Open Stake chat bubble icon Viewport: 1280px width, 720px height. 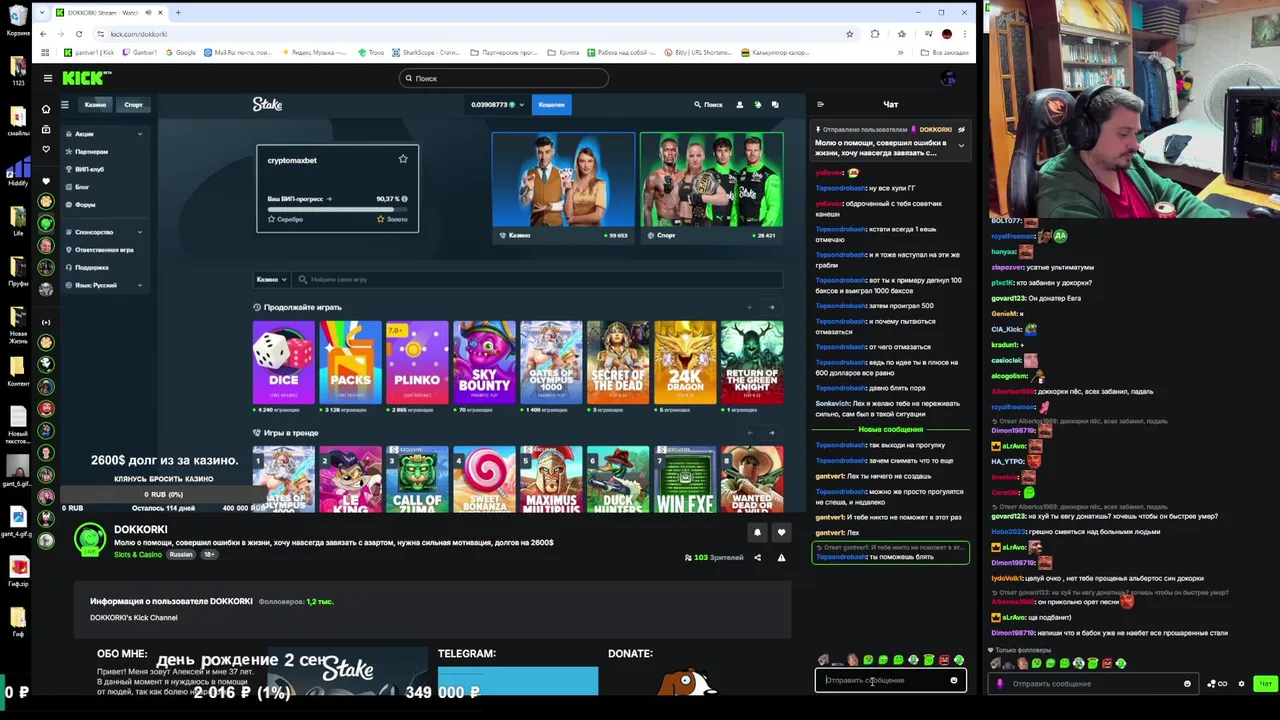pyautogui.click(x=774, y=104)
